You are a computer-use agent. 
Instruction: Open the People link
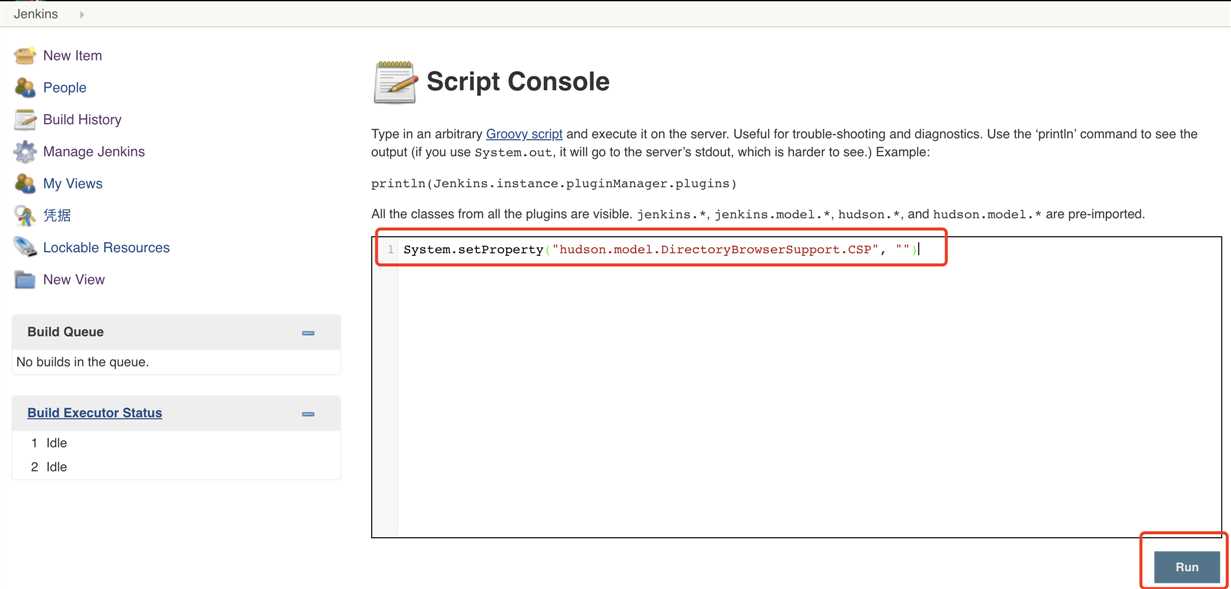click(x=64, y=87)
